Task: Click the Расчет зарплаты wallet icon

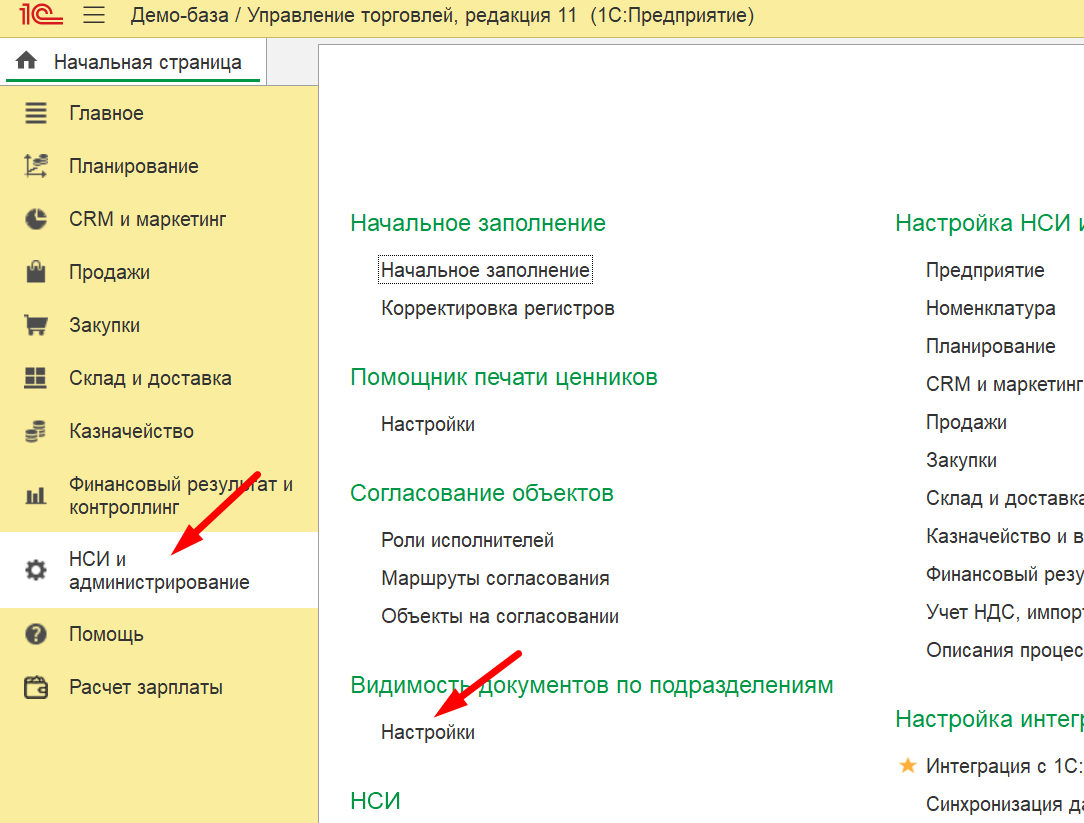Action: coord(36,687)
